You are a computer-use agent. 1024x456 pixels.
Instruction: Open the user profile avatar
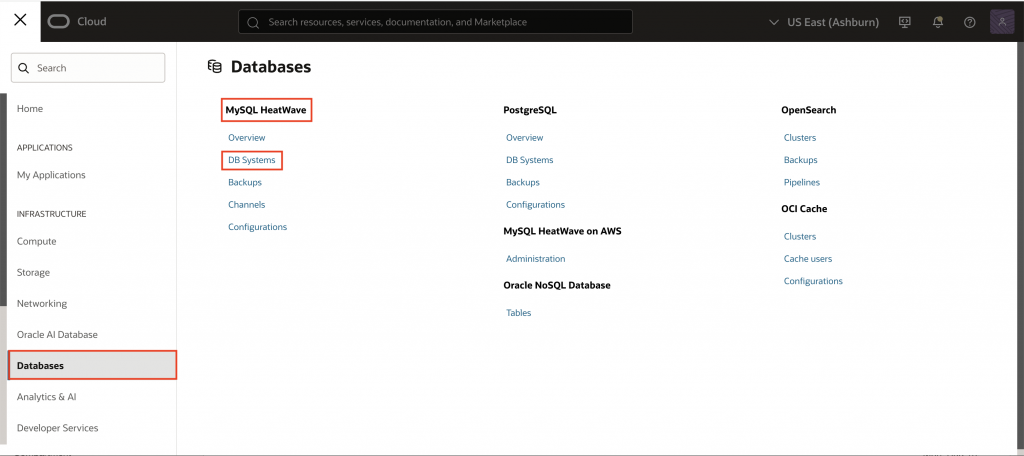point(1002,22)
